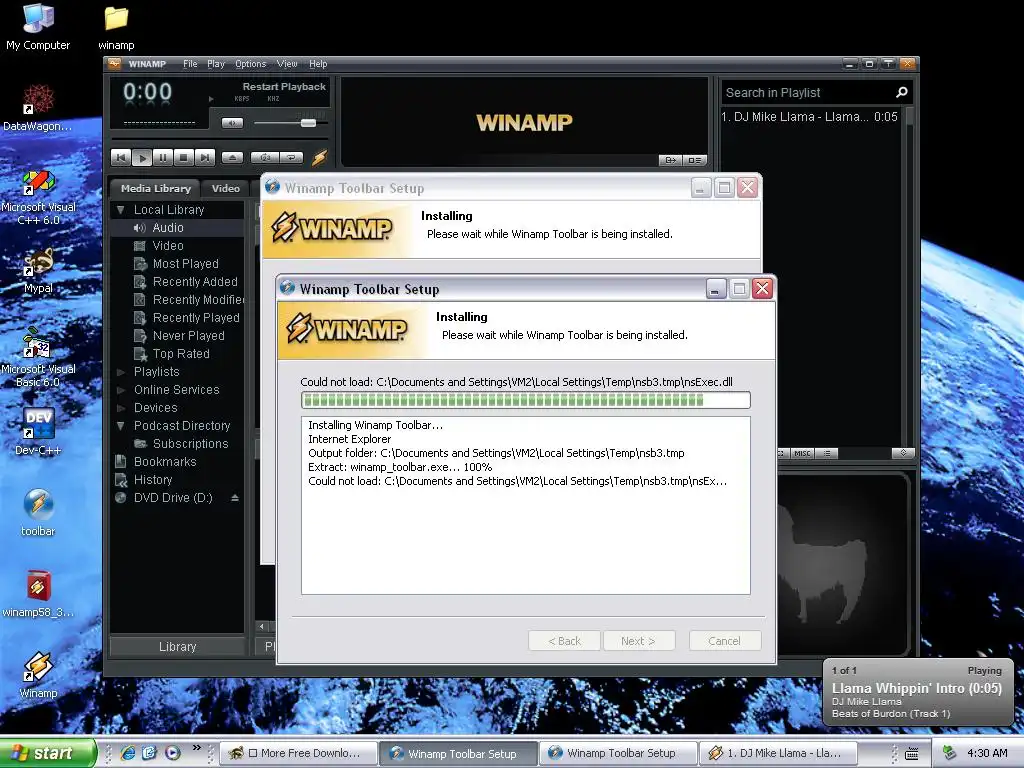Click the playlist toggle button under Winamp logo

(694, 160)
